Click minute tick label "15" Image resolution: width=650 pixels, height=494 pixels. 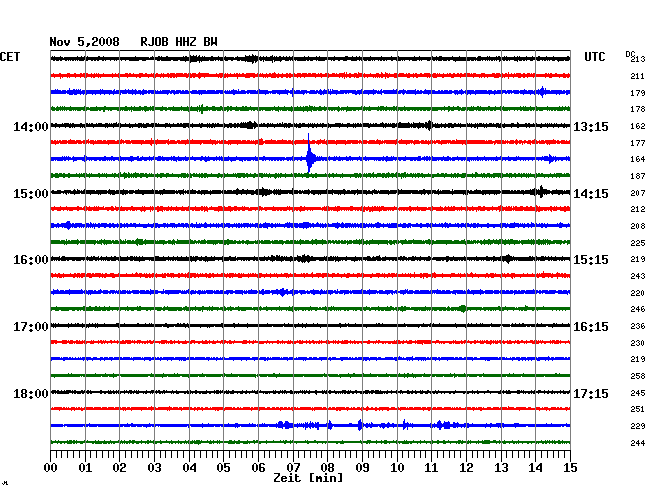[570, 468]
